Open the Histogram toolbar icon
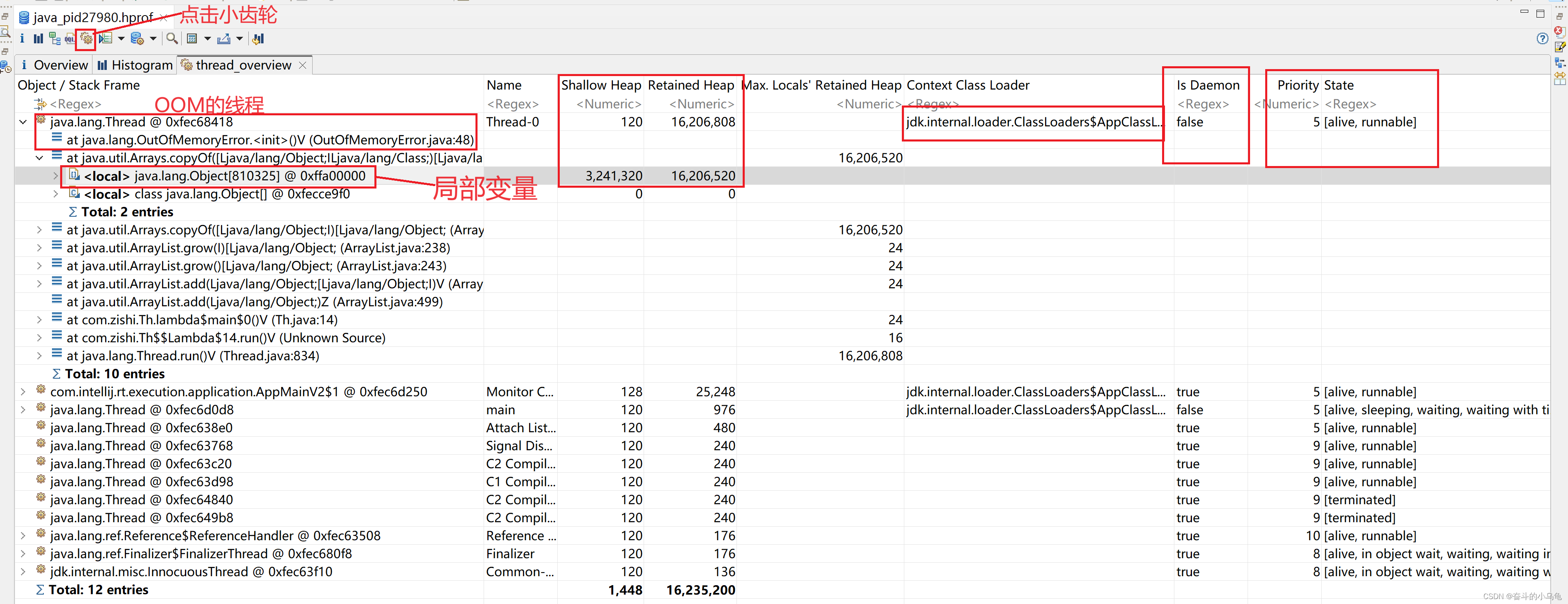The image size is (1568, 604). coord(38,39)
